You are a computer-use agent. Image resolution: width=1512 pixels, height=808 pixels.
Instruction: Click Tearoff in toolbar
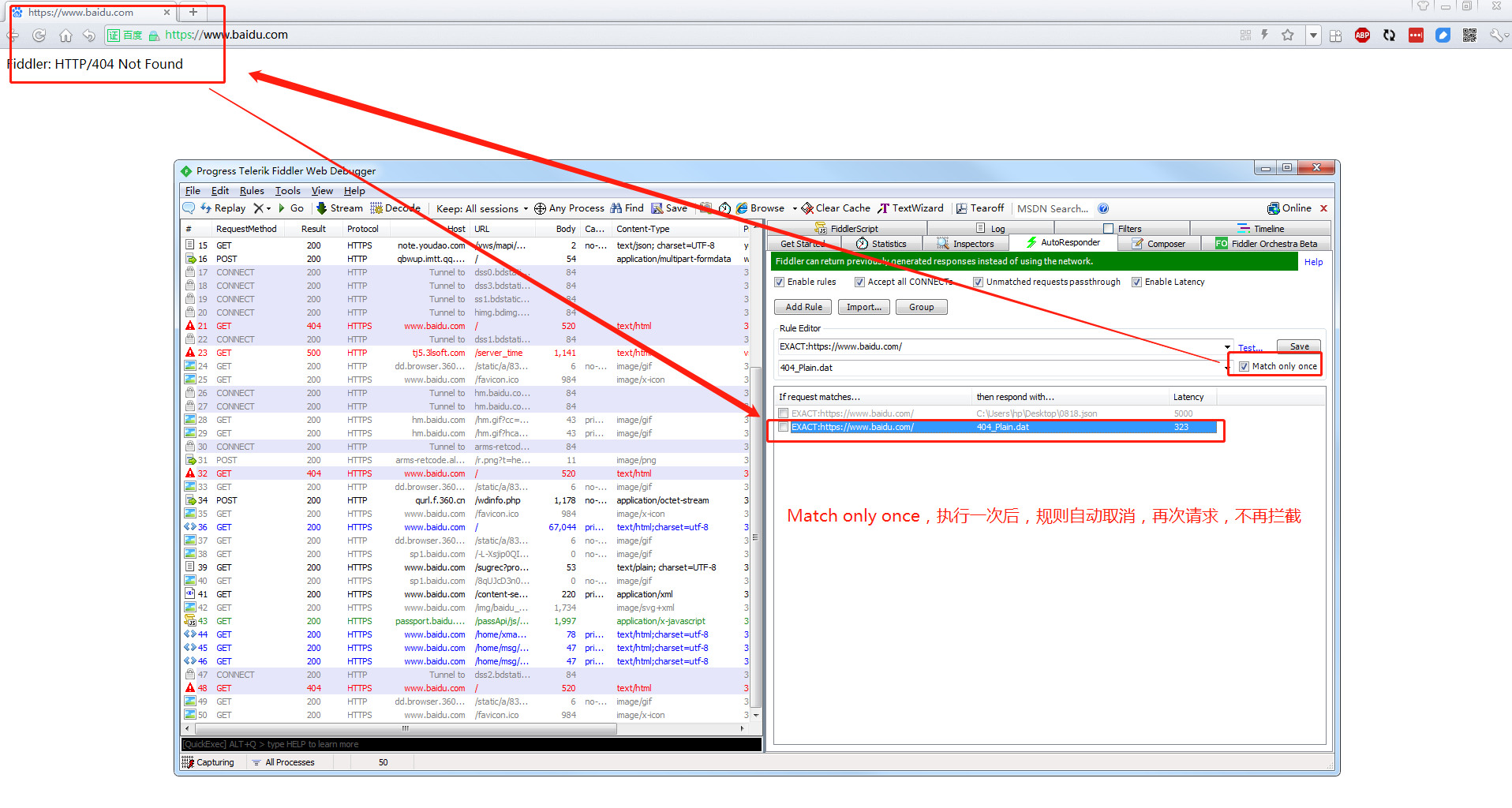[980, 208]
